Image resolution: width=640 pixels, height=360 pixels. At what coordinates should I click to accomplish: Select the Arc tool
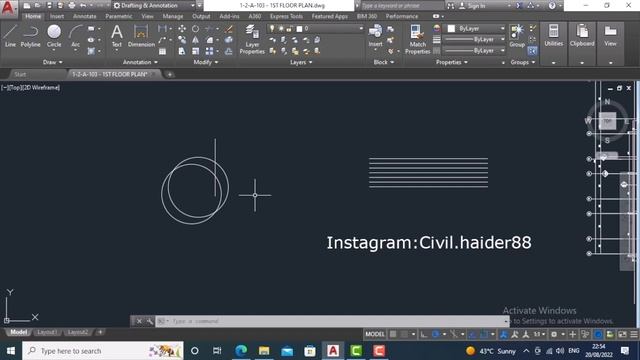point(76,36)
